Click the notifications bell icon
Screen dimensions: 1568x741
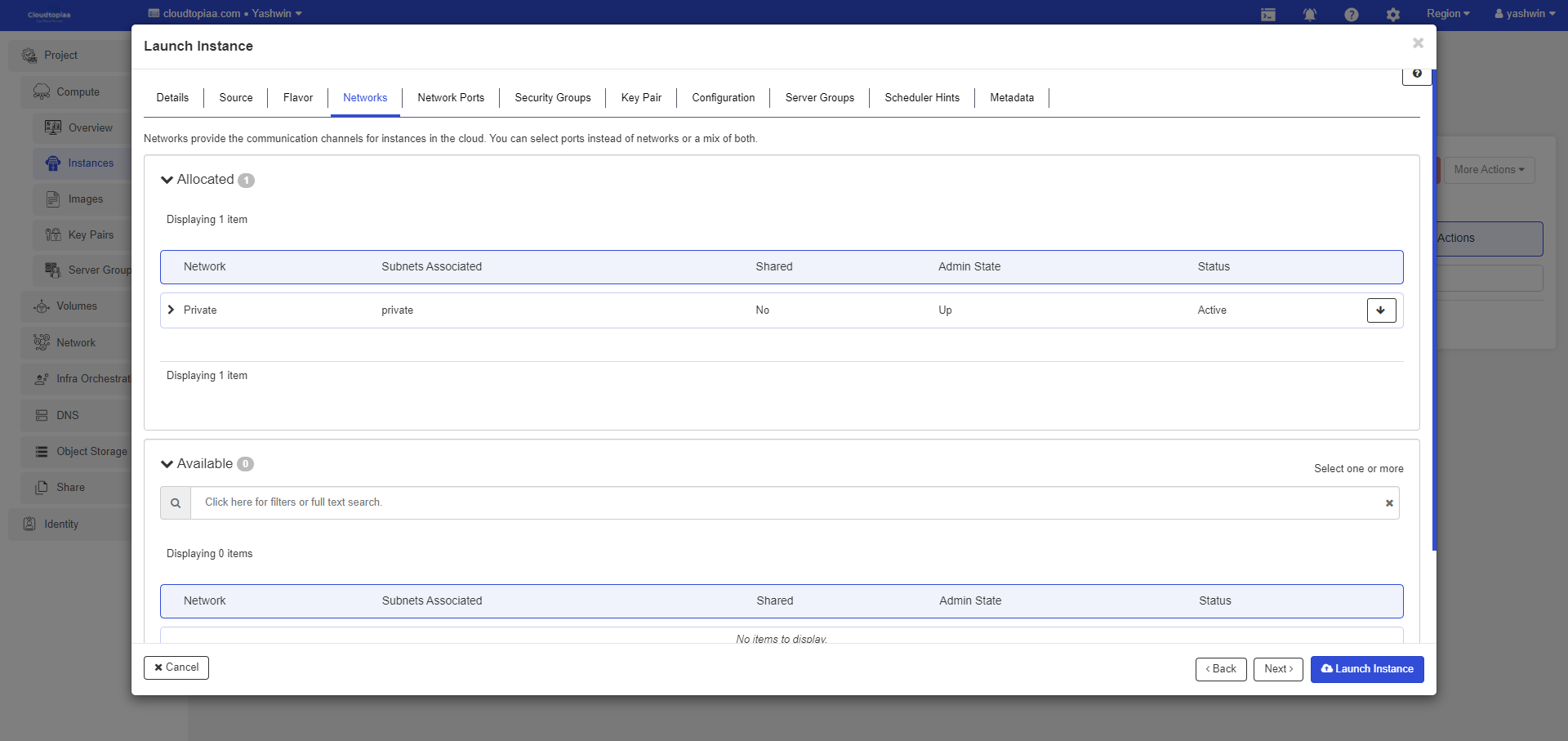pos(1310,15)
